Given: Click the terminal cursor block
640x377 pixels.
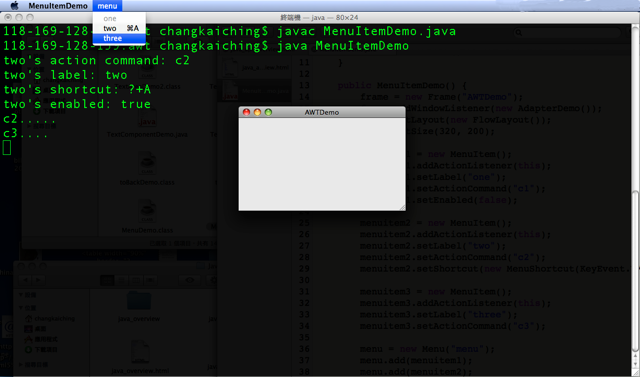Looking at the screenshot, I should pos(7,147).
